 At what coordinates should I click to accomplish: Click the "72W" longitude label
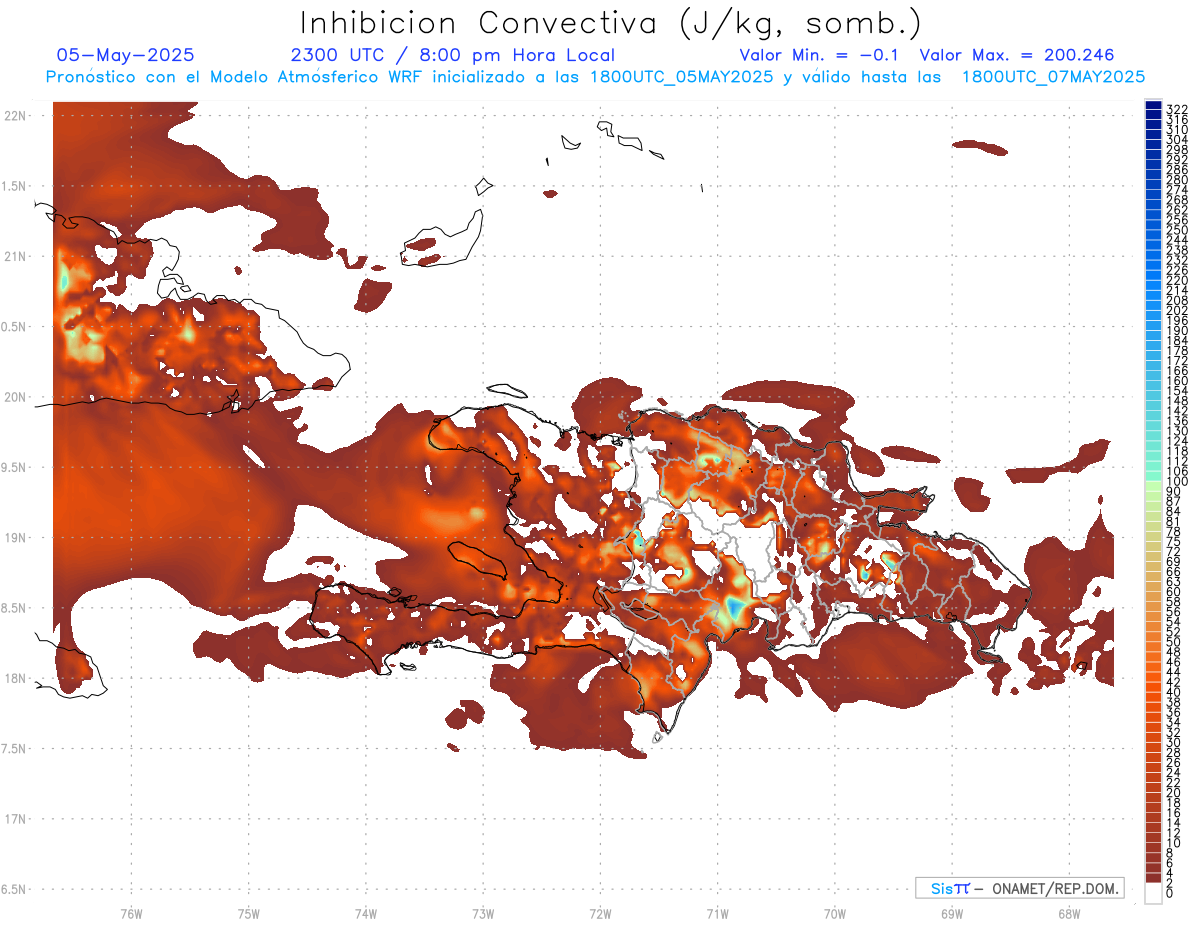[600, 913]
